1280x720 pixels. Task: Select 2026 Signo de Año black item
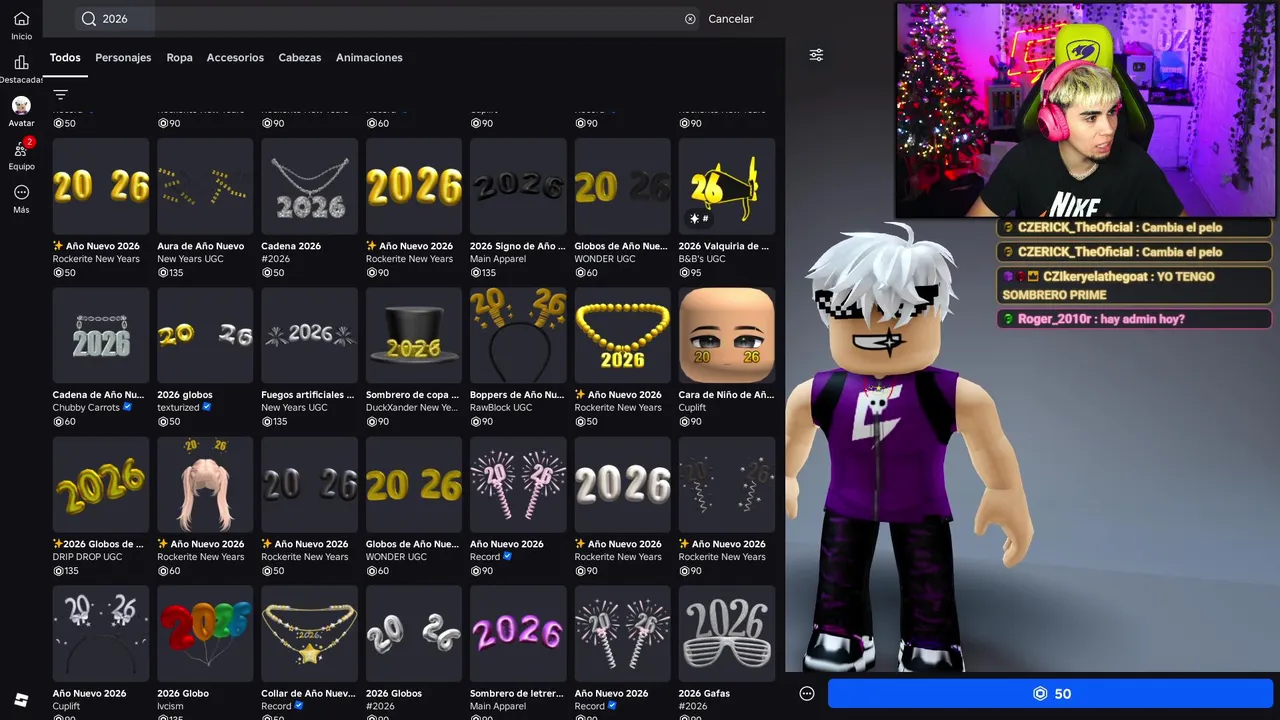[x=518, y=186]
